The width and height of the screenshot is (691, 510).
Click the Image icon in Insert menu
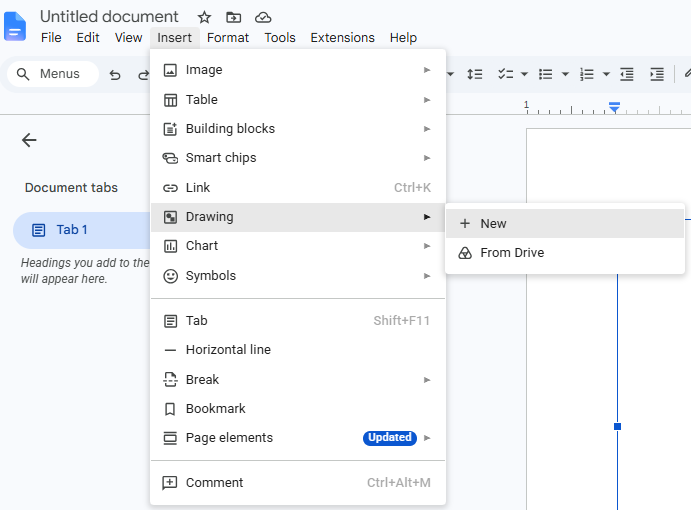tap(170, 70)
